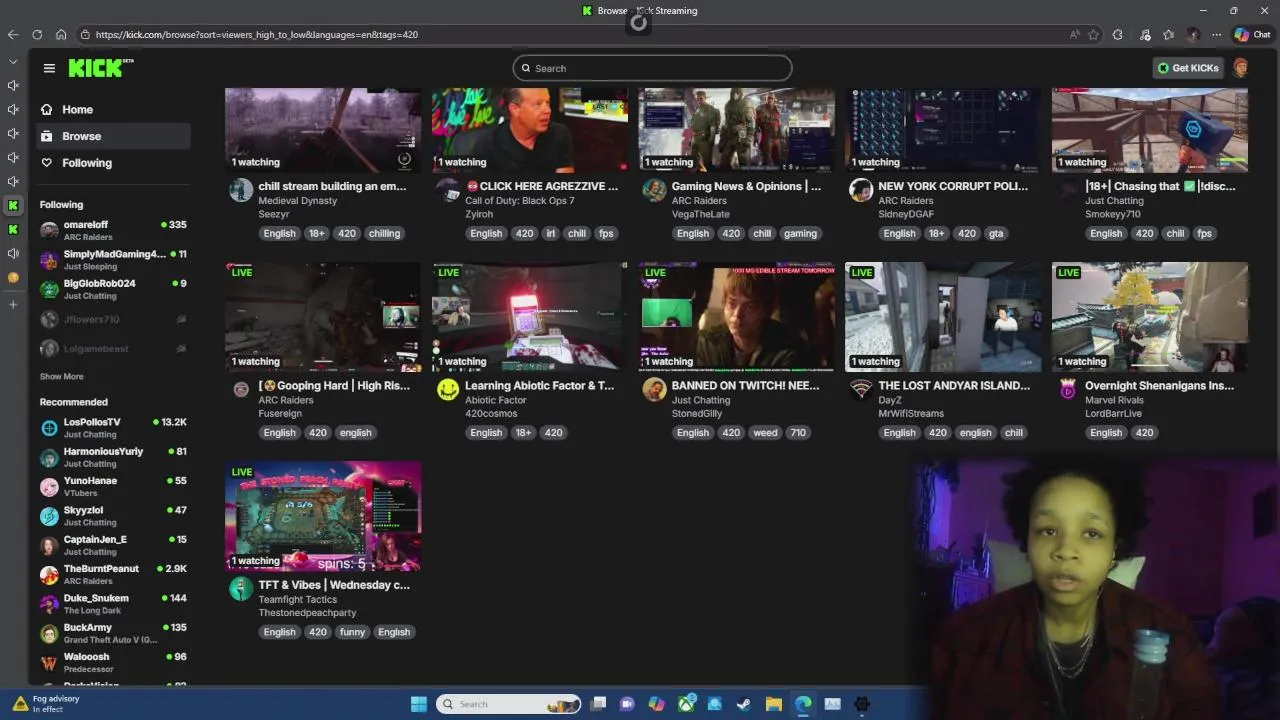Click the address bar URL
Screen dimensions: 1280x720
point(257,35)
